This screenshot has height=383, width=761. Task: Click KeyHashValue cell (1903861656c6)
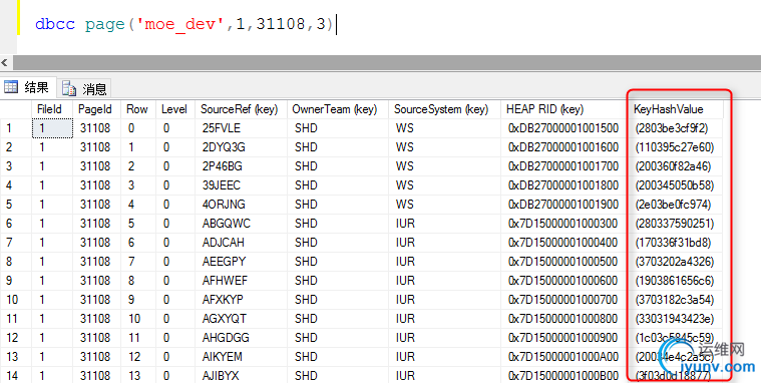click(675, 281)
